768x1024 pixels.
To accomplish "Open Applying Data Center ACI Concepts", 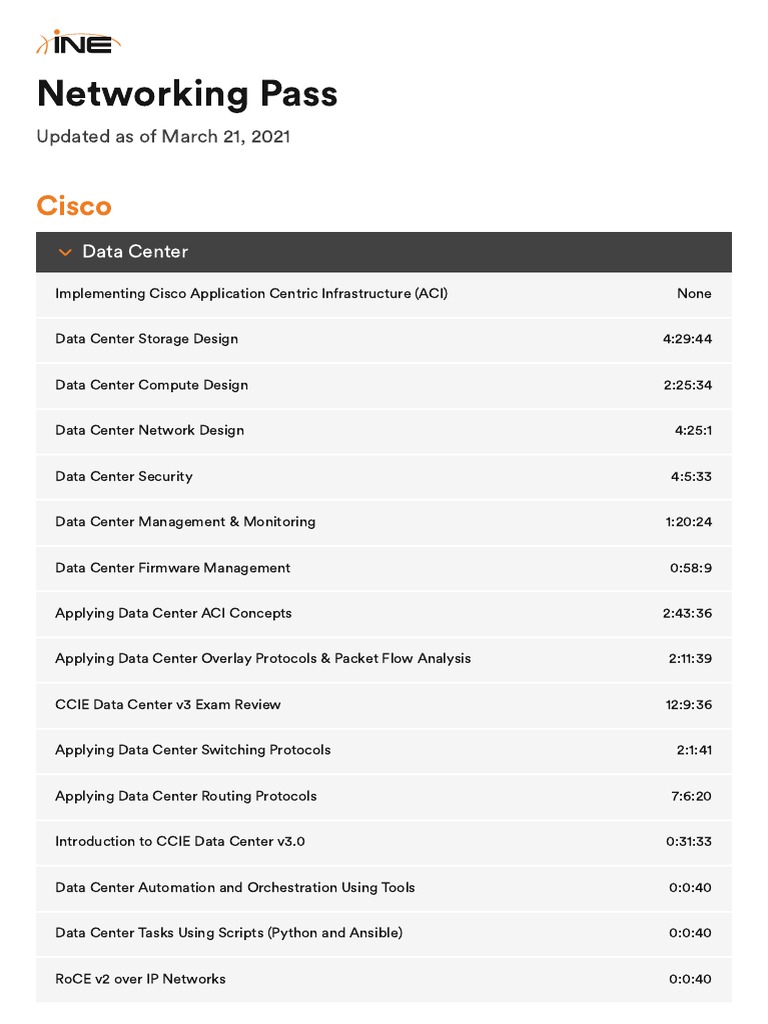I will pos(173,613).
